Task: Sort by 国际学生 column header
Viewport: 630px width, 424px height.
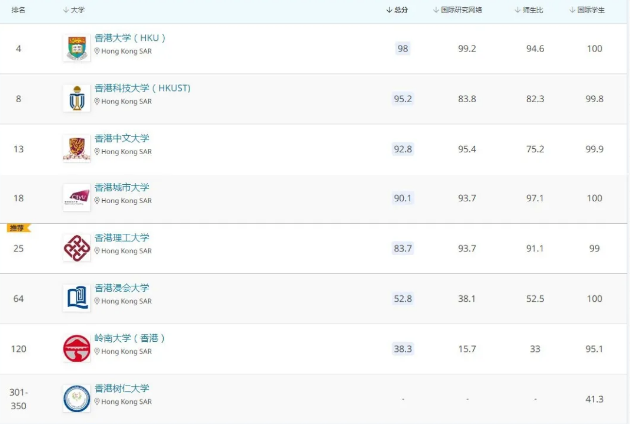Action: [587, 10]
